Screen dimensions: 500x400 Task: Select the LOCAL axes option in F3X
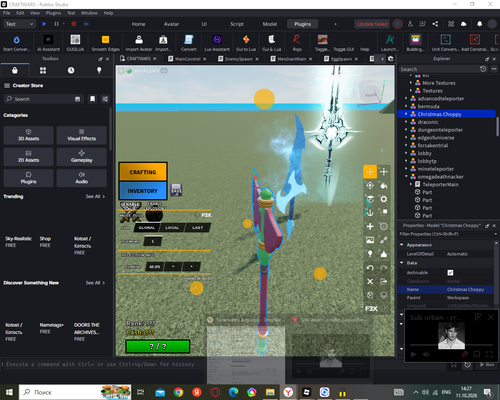click(x=172, y=228)
